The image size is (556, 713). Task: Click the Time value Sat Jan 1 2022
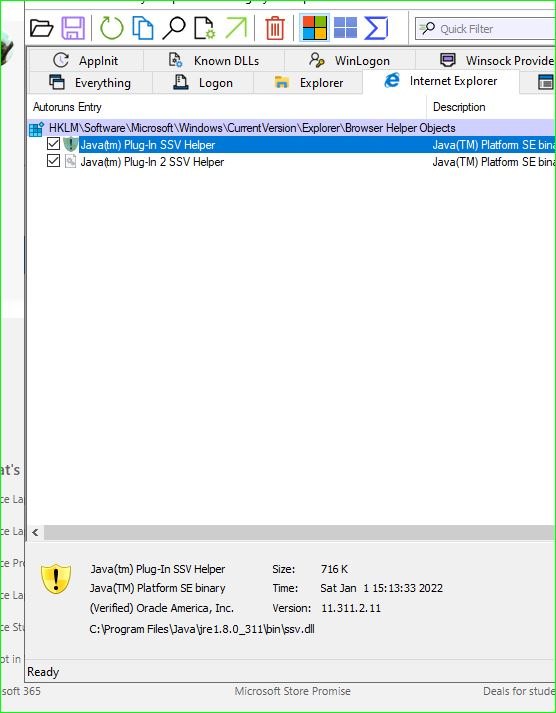(x=381, y=588)
